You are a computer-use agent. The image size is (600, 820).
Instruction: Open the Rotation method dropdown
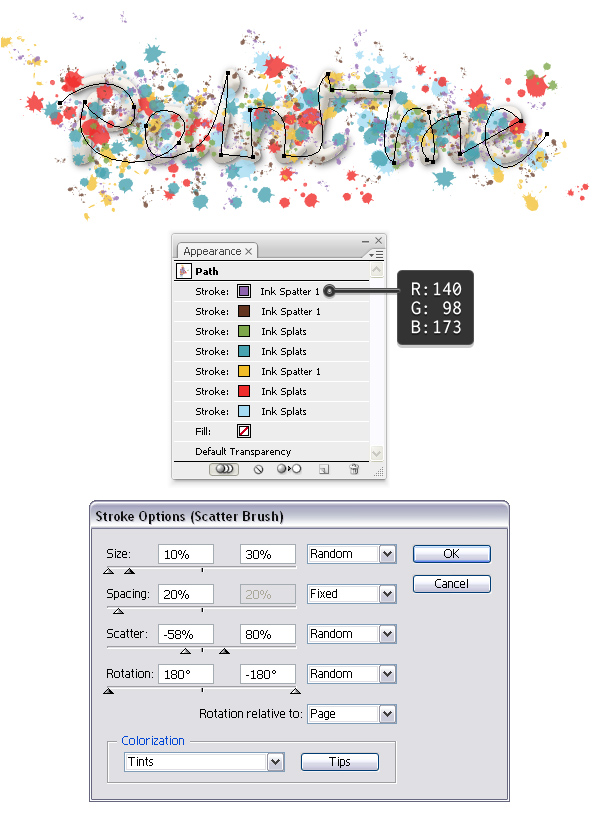point(388,674)
